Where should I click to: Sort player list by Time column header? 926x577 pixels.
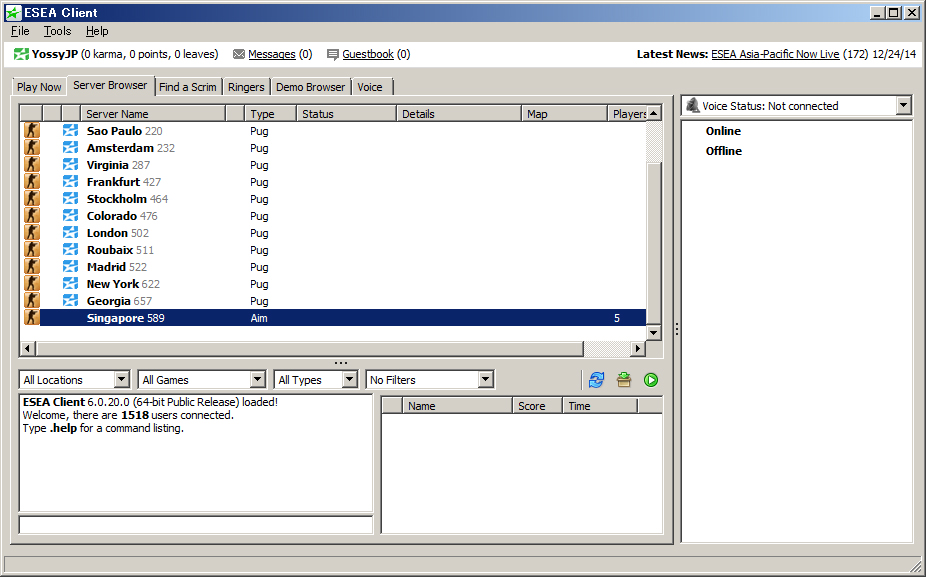coord(600,406)
